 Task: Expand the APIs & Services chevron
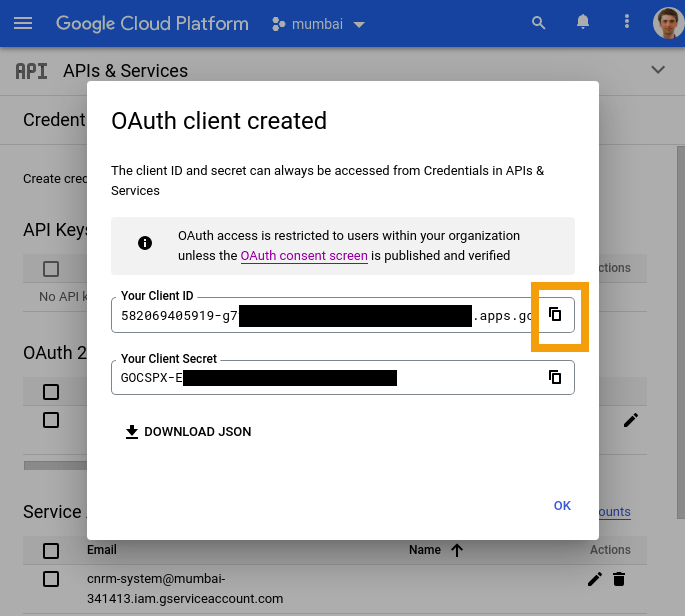pyautogui.click(x=658, y=69)
